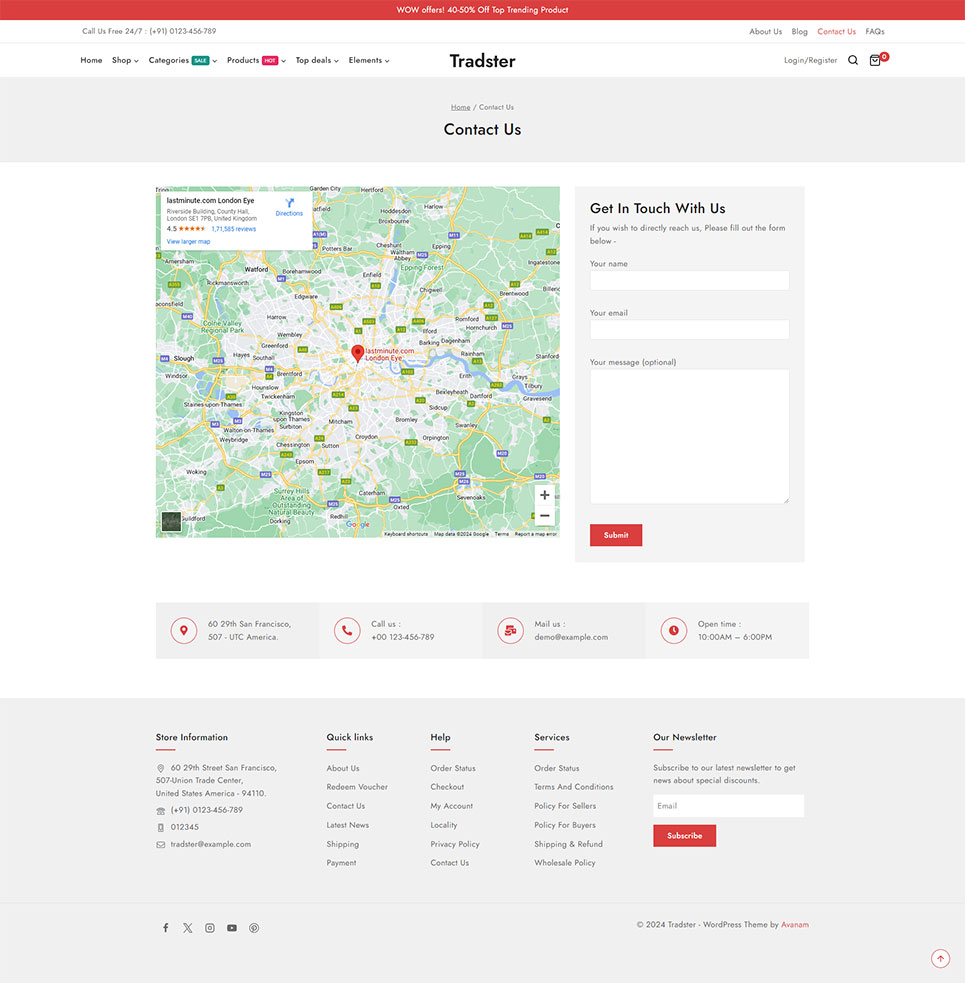Click the Your email input field
Screen dimensions: 965x984
pyautogui.click(x=689, y=330)
